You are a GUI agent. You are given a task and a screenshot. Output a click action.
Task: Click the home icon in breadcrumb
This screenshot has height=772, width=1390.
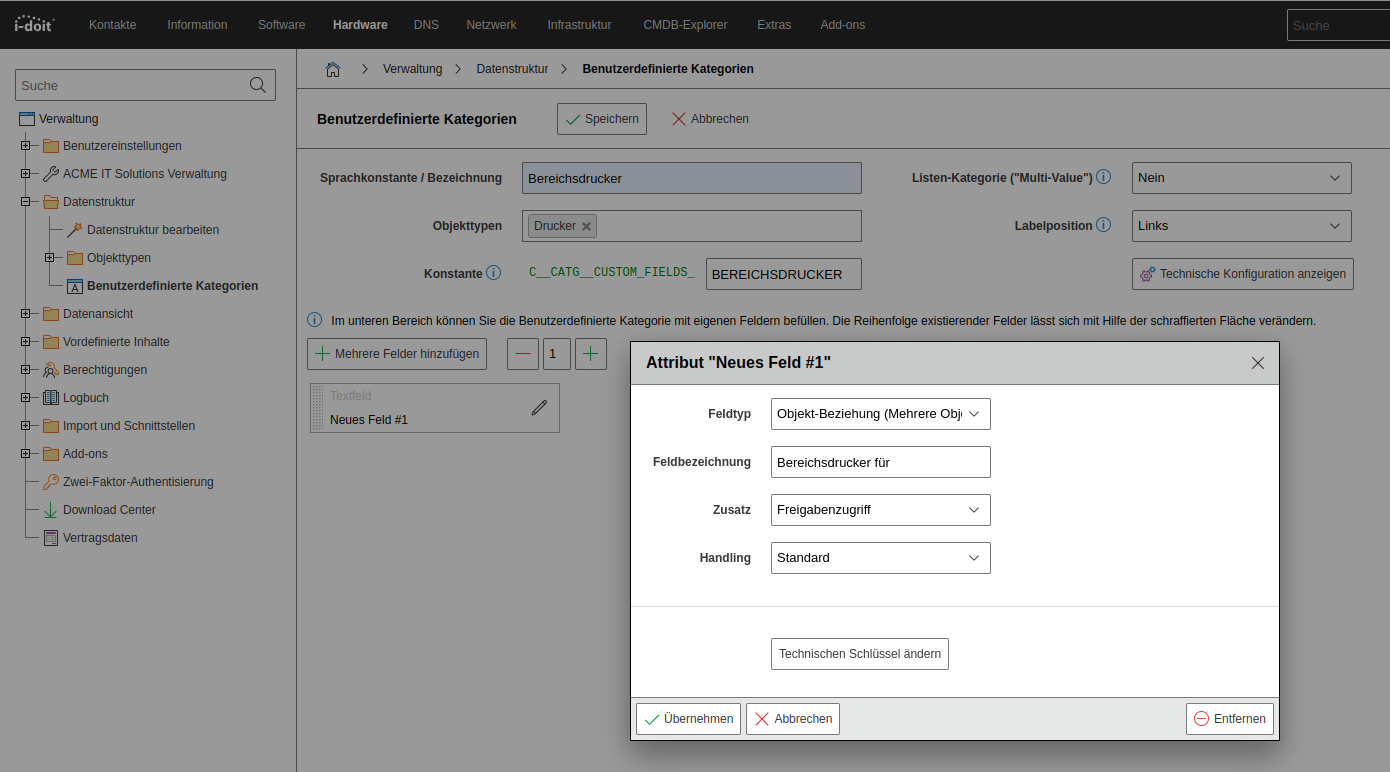click(x=333, y=69)
